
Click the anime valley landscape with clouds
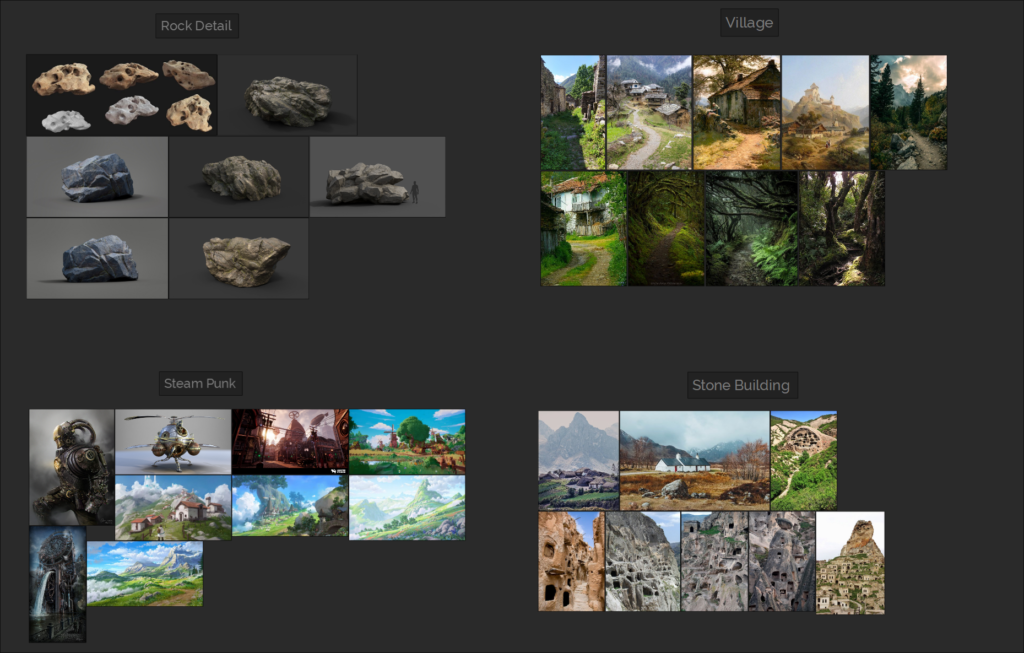tap(145, 574)
